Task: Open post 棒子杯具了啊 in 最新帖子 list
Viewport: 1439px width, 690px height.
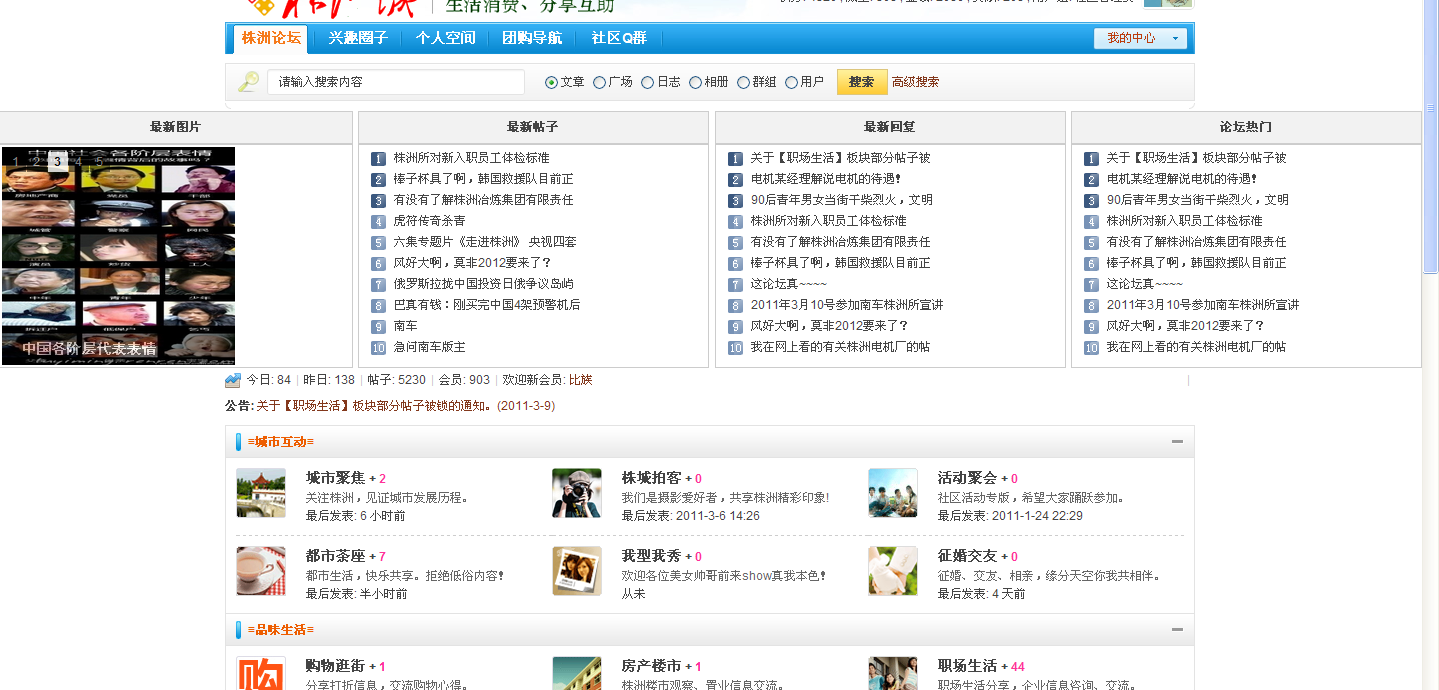Action: point(483,179)
